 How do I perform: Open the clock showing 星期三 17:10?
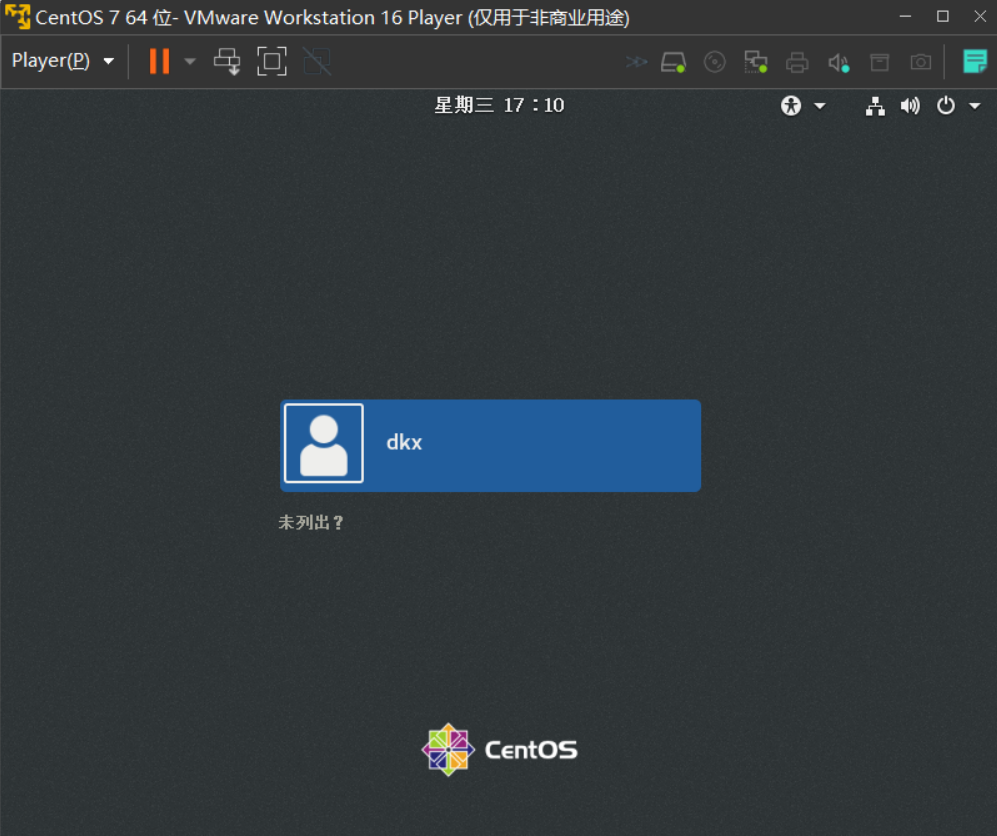(499, 105)
